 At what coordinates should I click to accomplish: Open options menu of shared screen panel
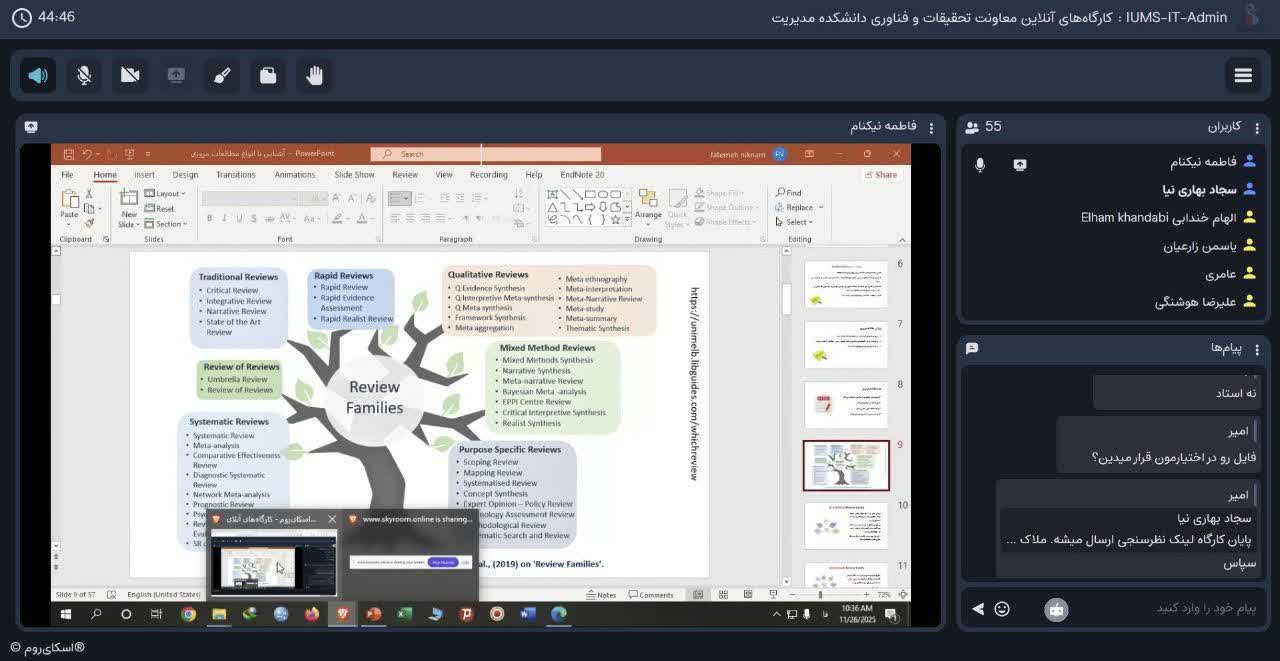pos(931,127)
